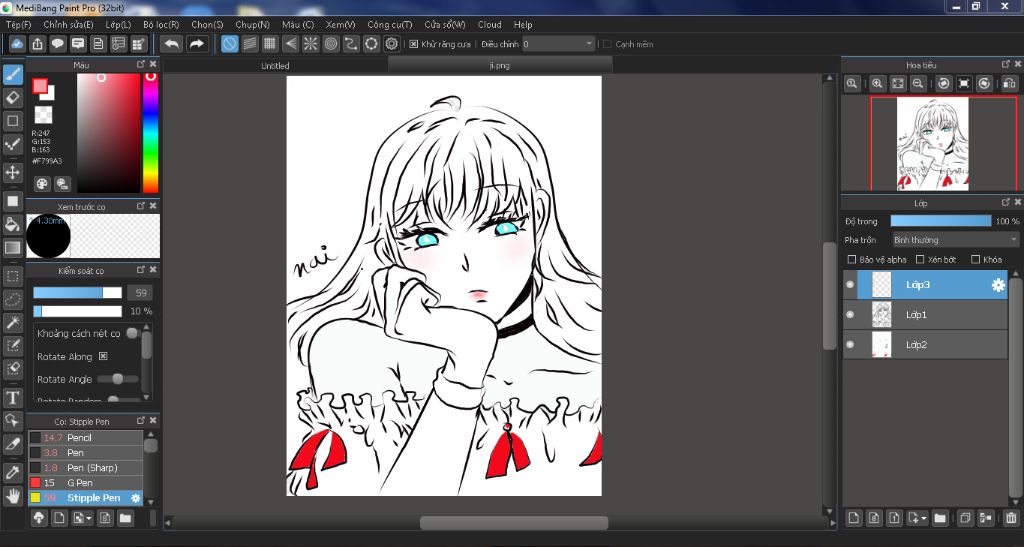Switch to ji.png tab
The height and width of the screenshot is (547, 1024).
500,65
